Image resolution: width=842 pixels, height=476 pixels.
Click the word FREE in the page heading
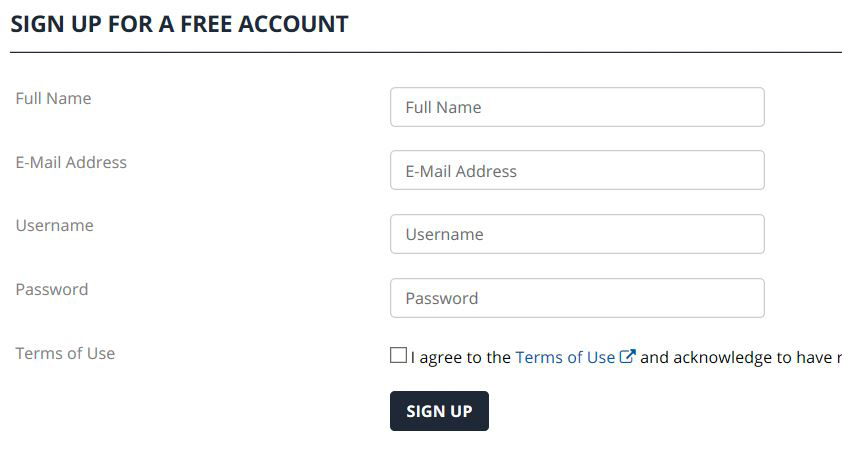(x=206, y=24)
